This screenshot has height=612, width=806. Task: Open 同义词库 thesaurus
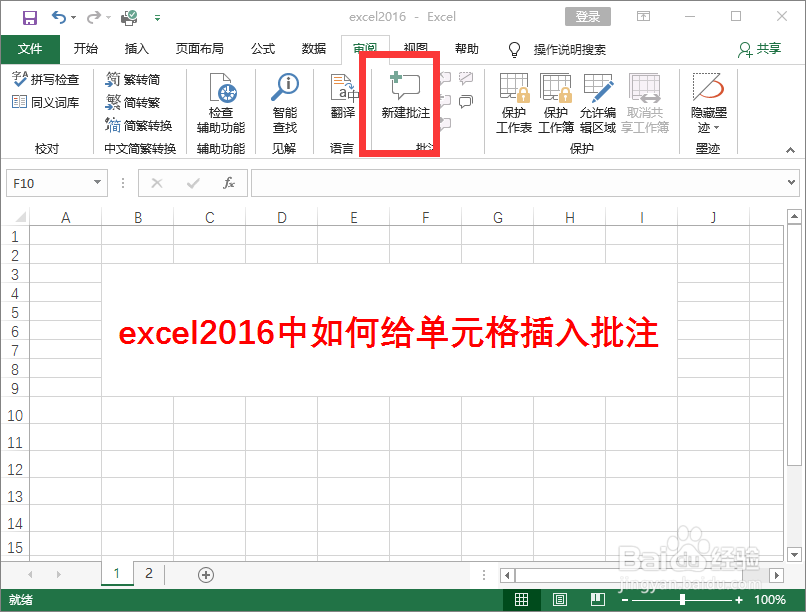45,102
